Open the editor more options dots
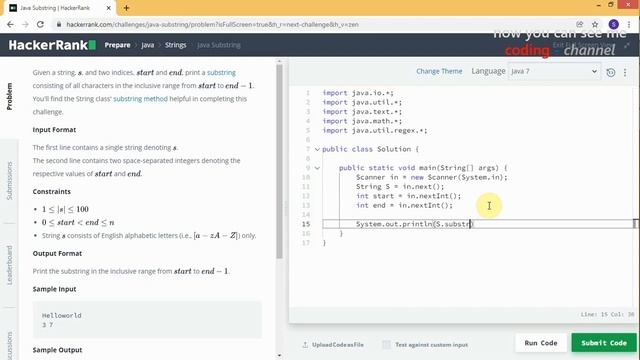This screenshot has width=640, height=360. pyautogui.click(x=625, y=73)
